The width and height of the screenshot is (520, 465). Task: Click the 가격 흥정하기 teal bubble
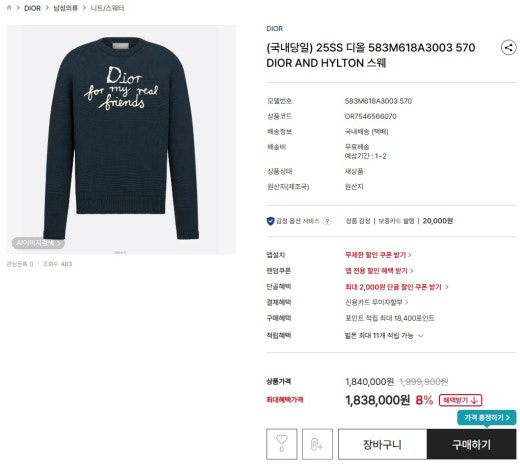coord(487,417)
